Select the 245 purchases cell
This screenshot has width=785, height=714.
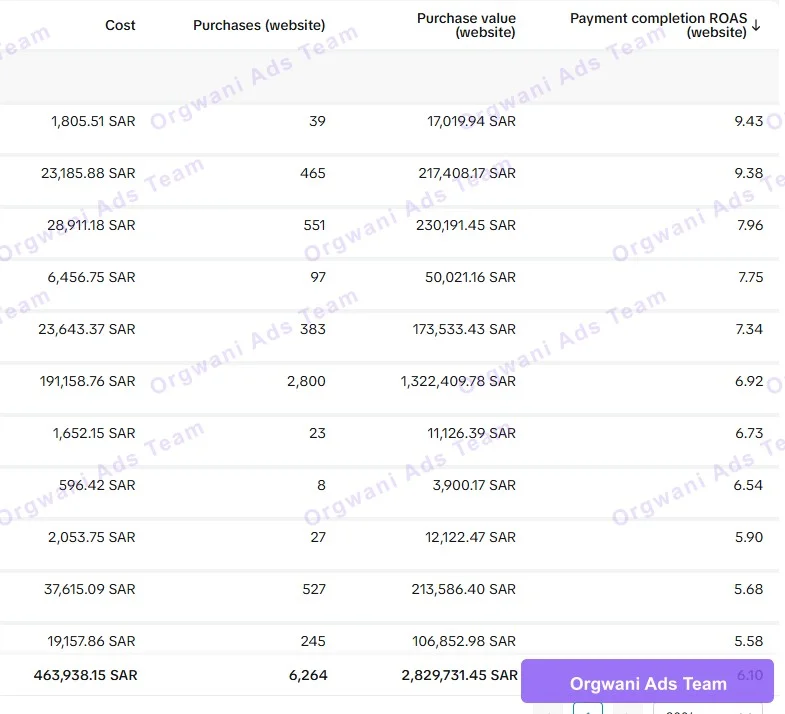[314, 641]
